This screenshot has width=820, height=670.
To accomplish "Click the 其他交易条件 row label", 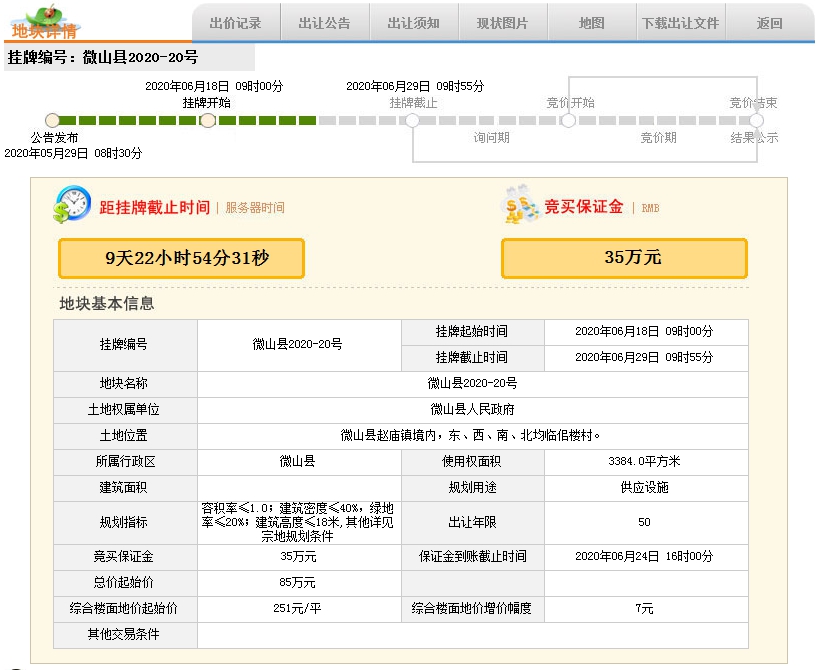I will 124,634.
